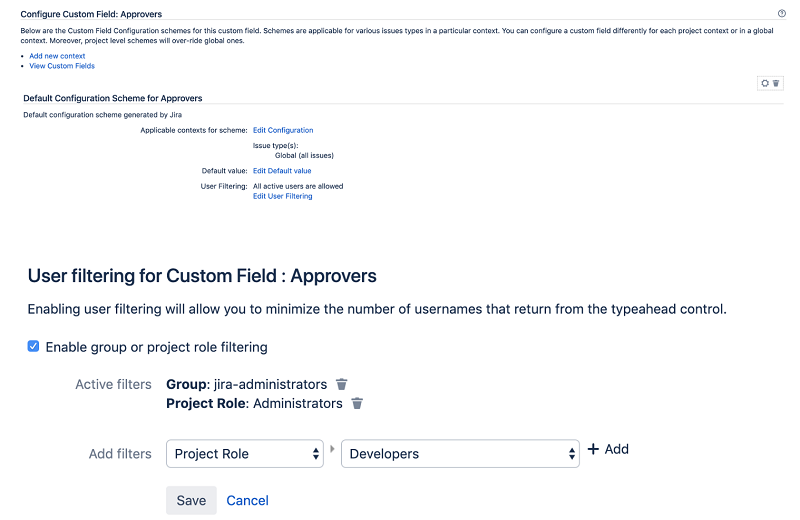Click the Edit User Filtering link

[282, 196]
